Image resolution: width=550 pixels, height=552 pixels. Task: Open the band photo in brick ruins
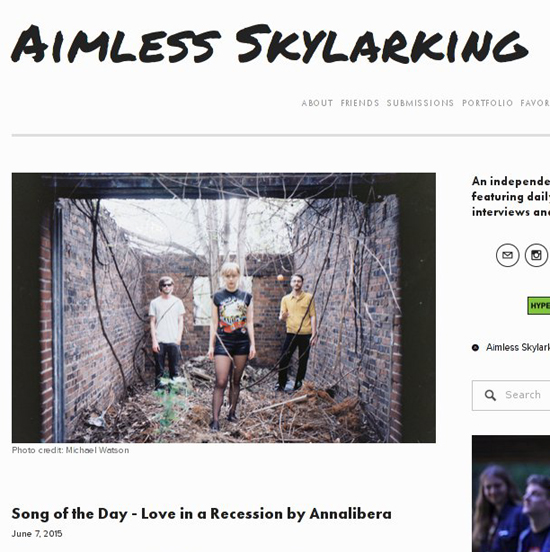click(224, 308)
